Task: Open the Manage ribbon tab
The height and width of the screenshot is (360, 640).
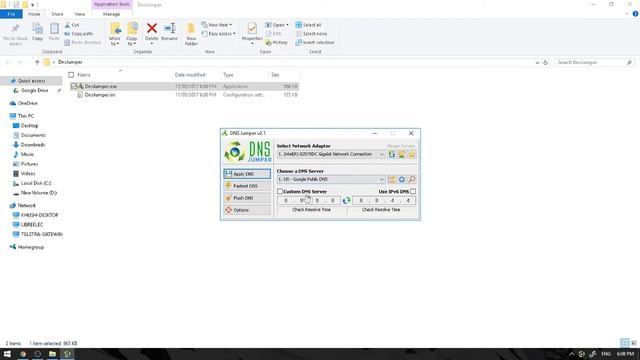Action: click(x=111, y=14)
